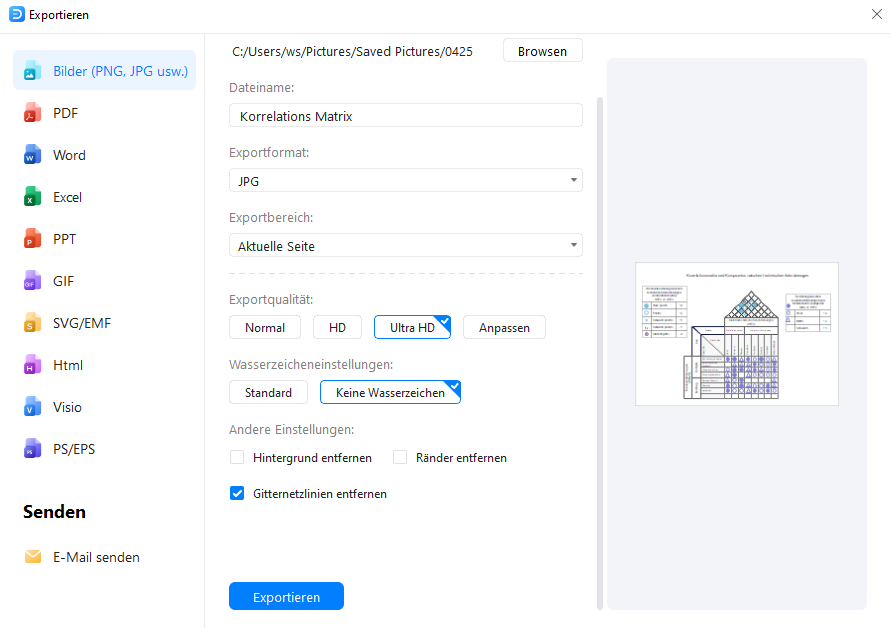Set export quality to Normal
The height and width of the screenshot is (628, 890).
(x=265, y=328)
